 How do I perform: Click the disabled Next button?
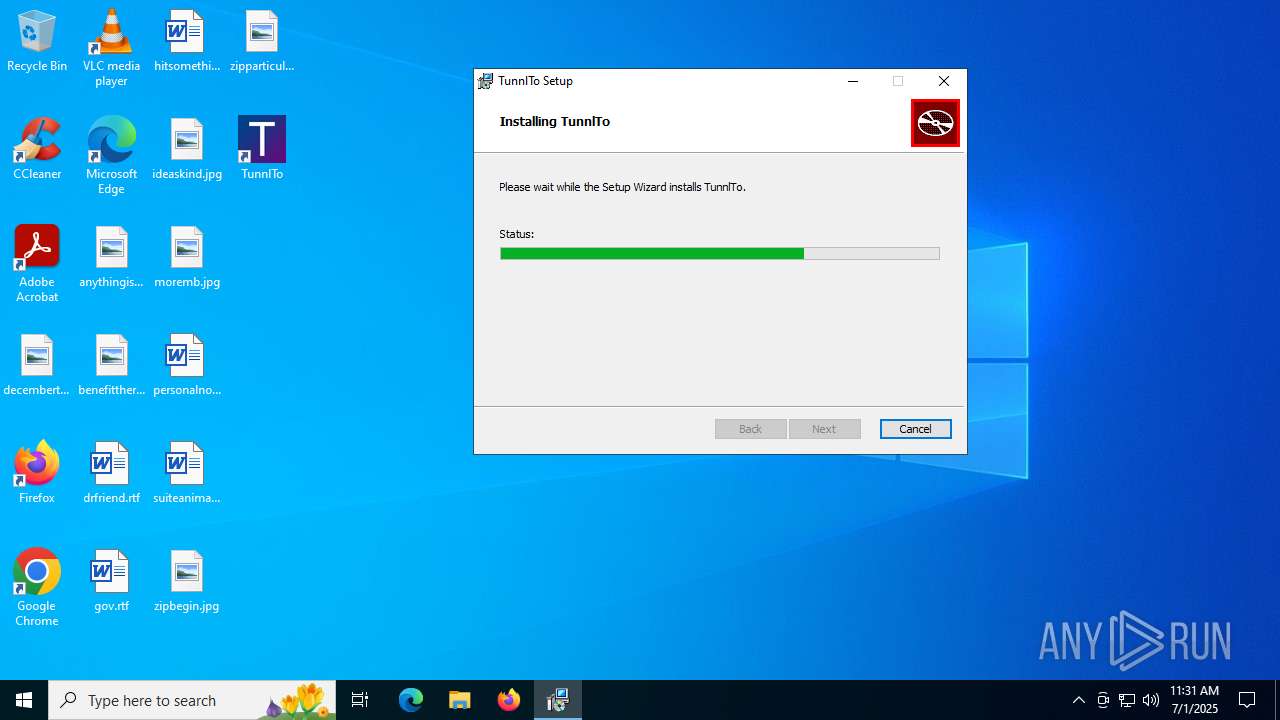click(x=824, y=429)
